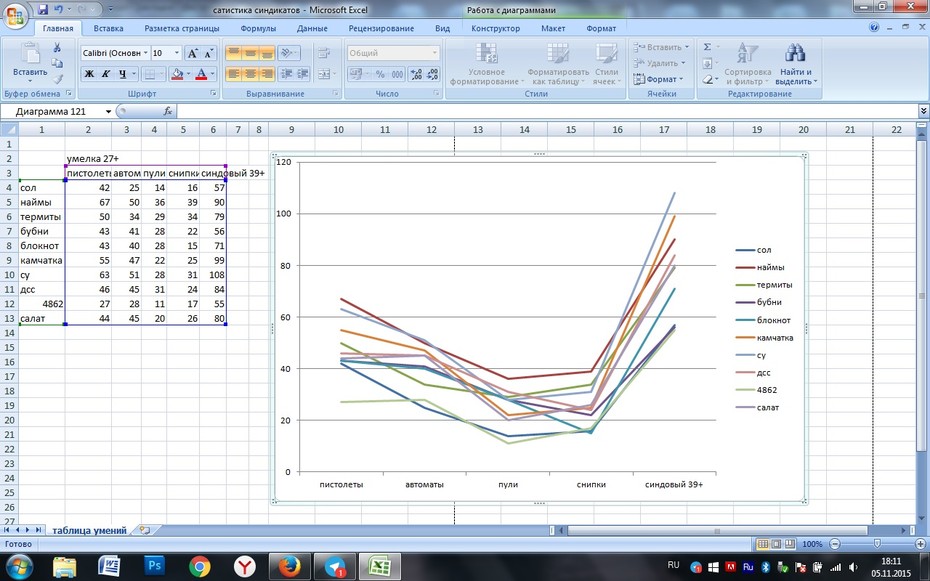The image size is (930, 581).
Task: Decrease decimal places
Action: click(432, 74)
